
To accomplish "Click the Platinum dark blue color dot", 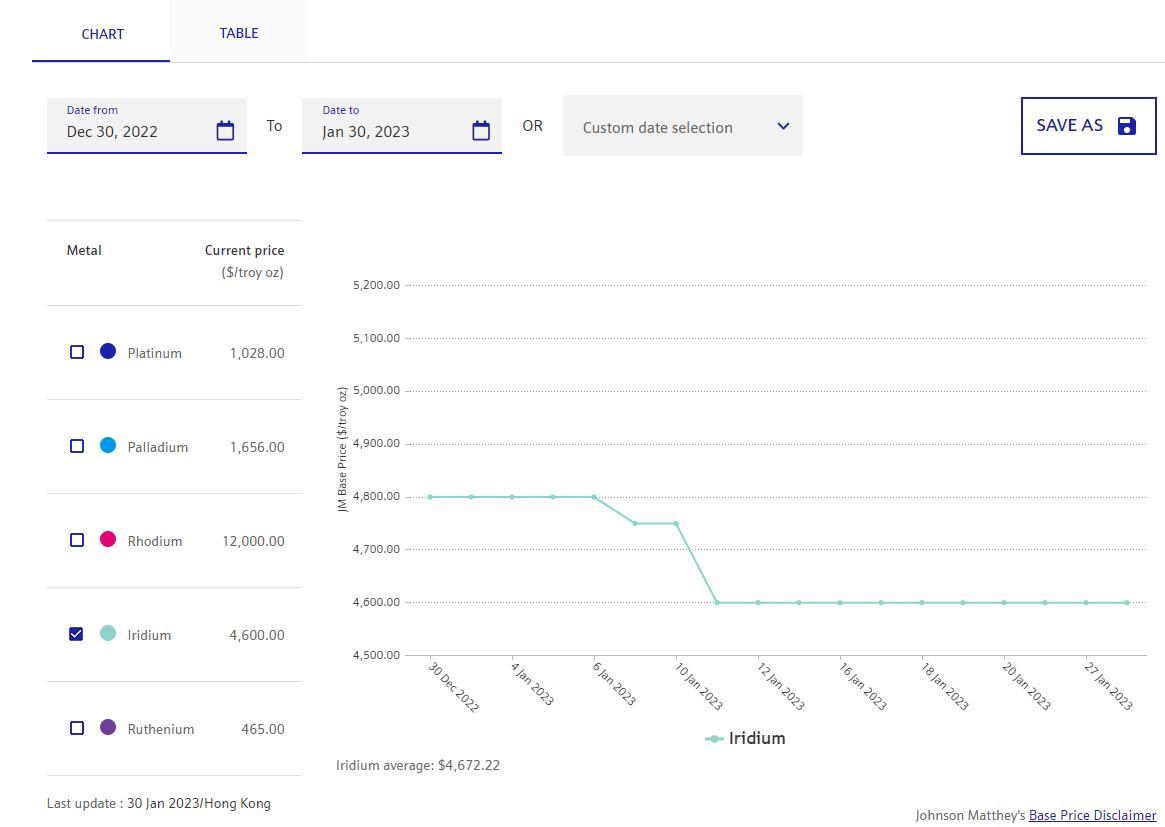I will [x=108, y=352].
